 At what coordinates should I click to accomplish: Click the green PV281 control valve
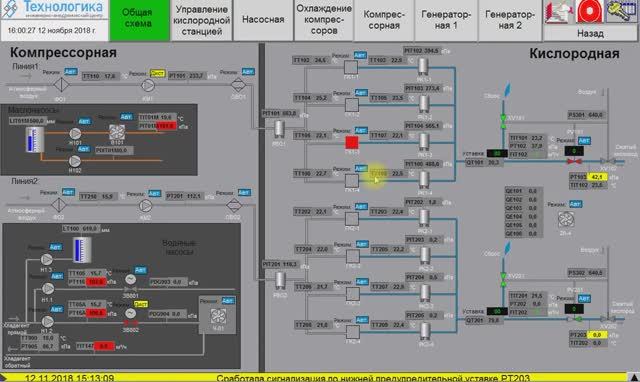pyautogui.click(x=574, y=319)
